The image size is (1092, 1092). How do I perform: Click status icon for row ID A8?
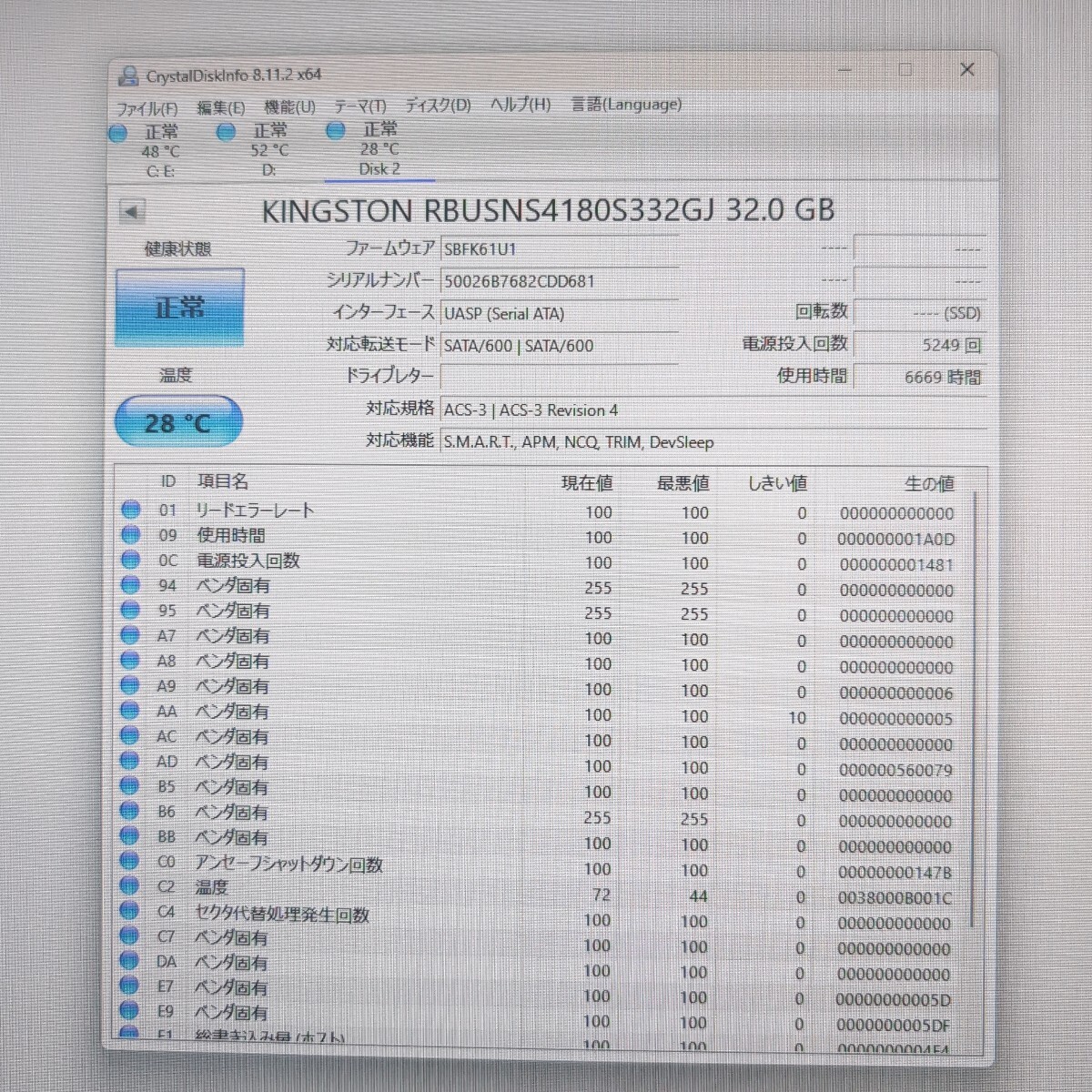[x=130, y=660]
